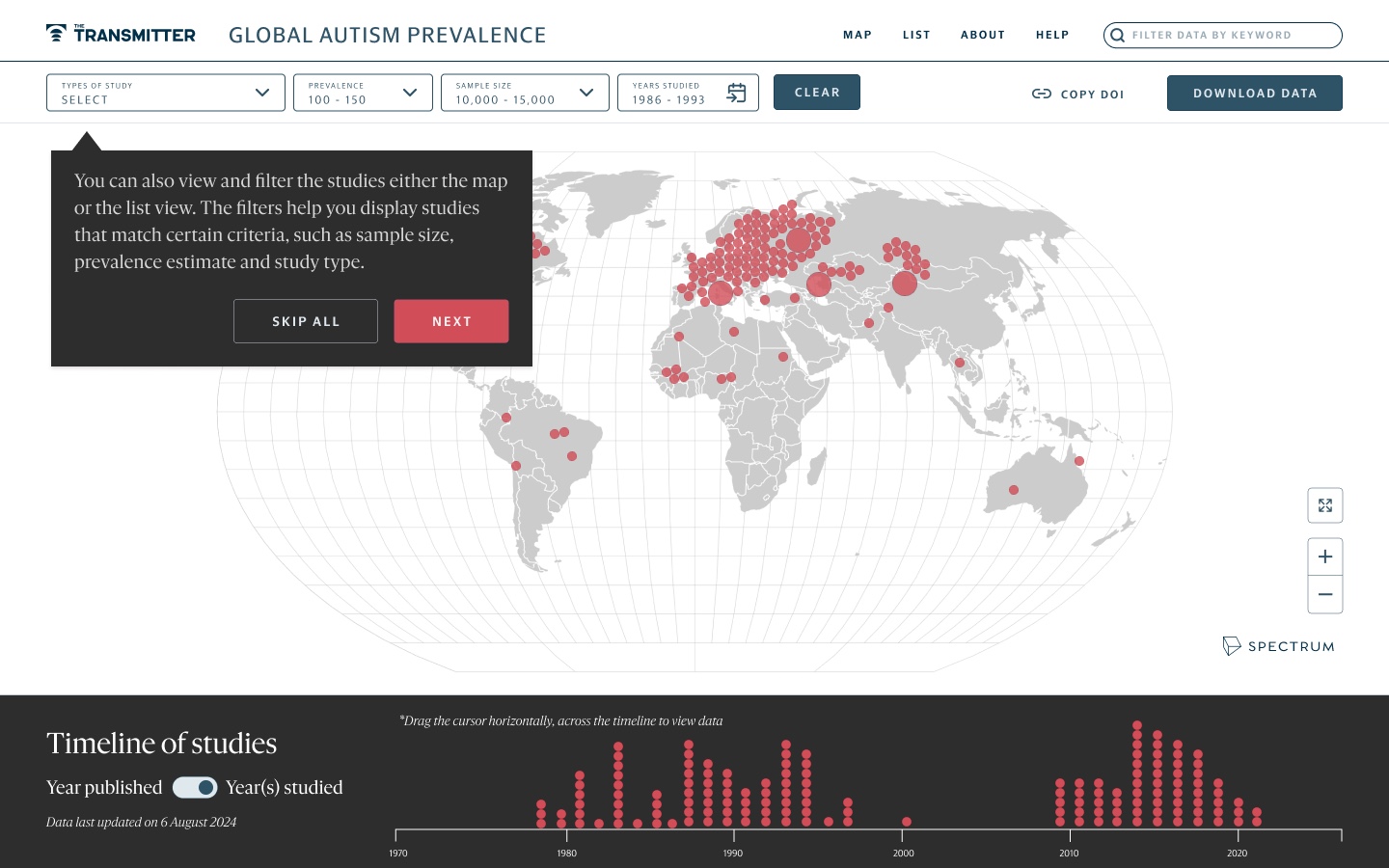The height and width of the screenshot is (868, 1389).
Task: Open the Years Studied 1986 - 1993 picker
Action: [688, 93]
